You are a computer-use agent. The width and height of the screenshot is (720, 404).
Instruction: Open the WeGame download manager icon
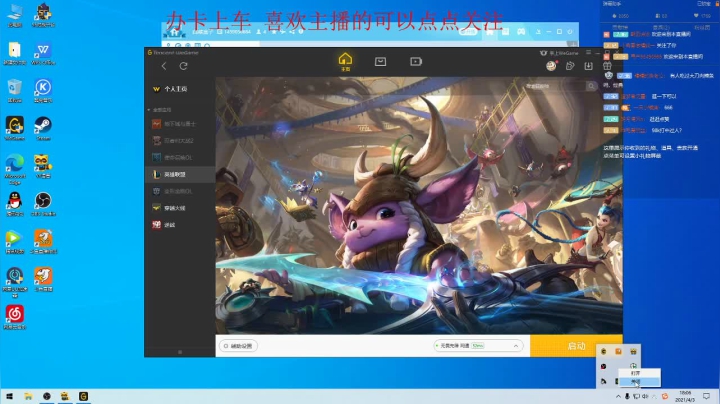(x=588, y=66)
